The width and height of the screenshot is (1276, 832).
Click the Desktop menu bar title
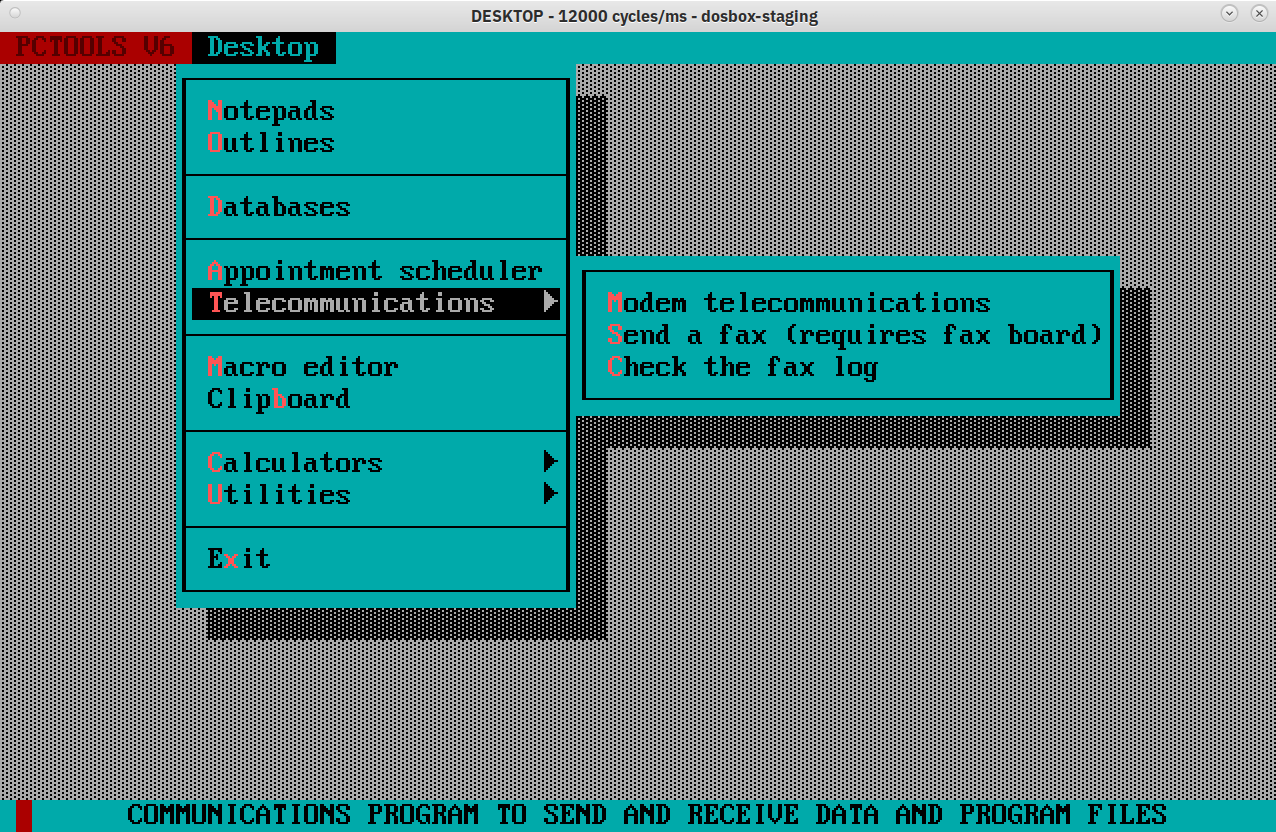tap(263, 47)
